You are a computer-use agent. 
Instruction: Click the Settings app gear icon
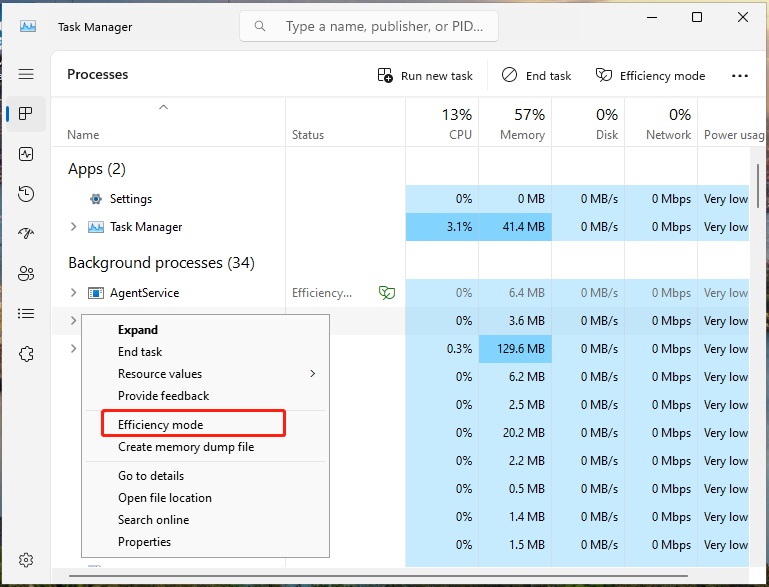pyautogui.click(x=96, y=199)
